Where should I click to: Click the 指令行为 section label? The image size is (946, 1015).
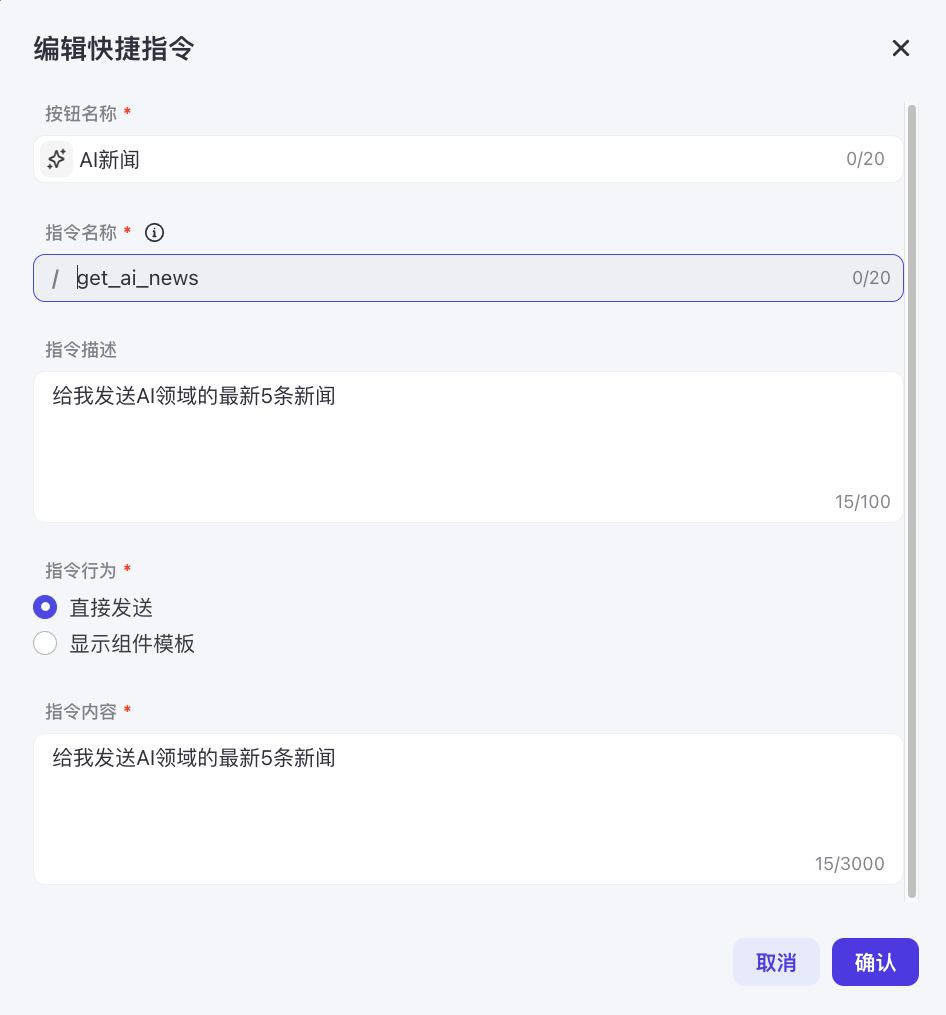tap(81, 571)
